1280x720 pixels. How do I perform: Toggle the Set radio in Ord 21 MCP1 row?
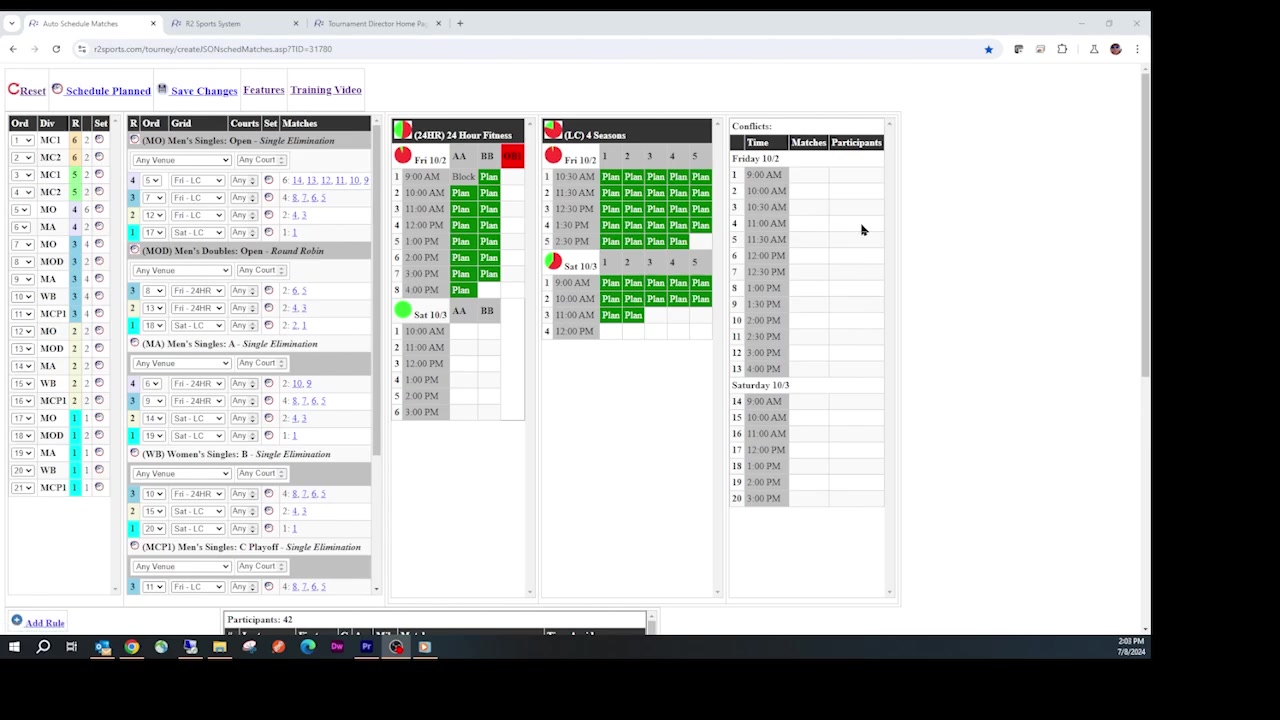coord(99,487)
